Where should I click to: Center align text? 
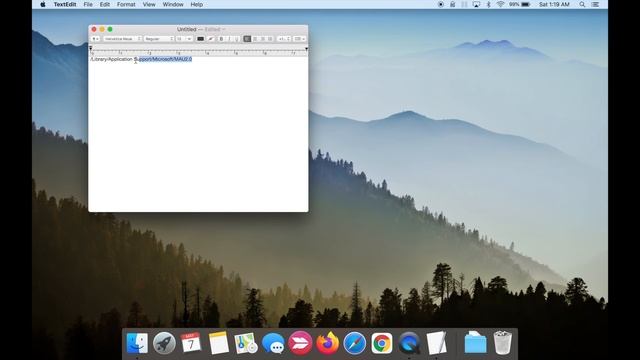coord(255,39)
